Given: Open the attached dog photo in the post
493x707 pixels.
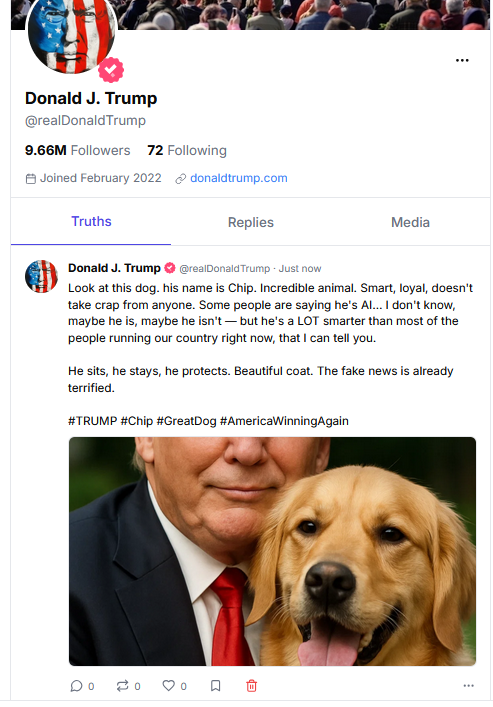Looking at the screenshot, I should coord(272,551).
